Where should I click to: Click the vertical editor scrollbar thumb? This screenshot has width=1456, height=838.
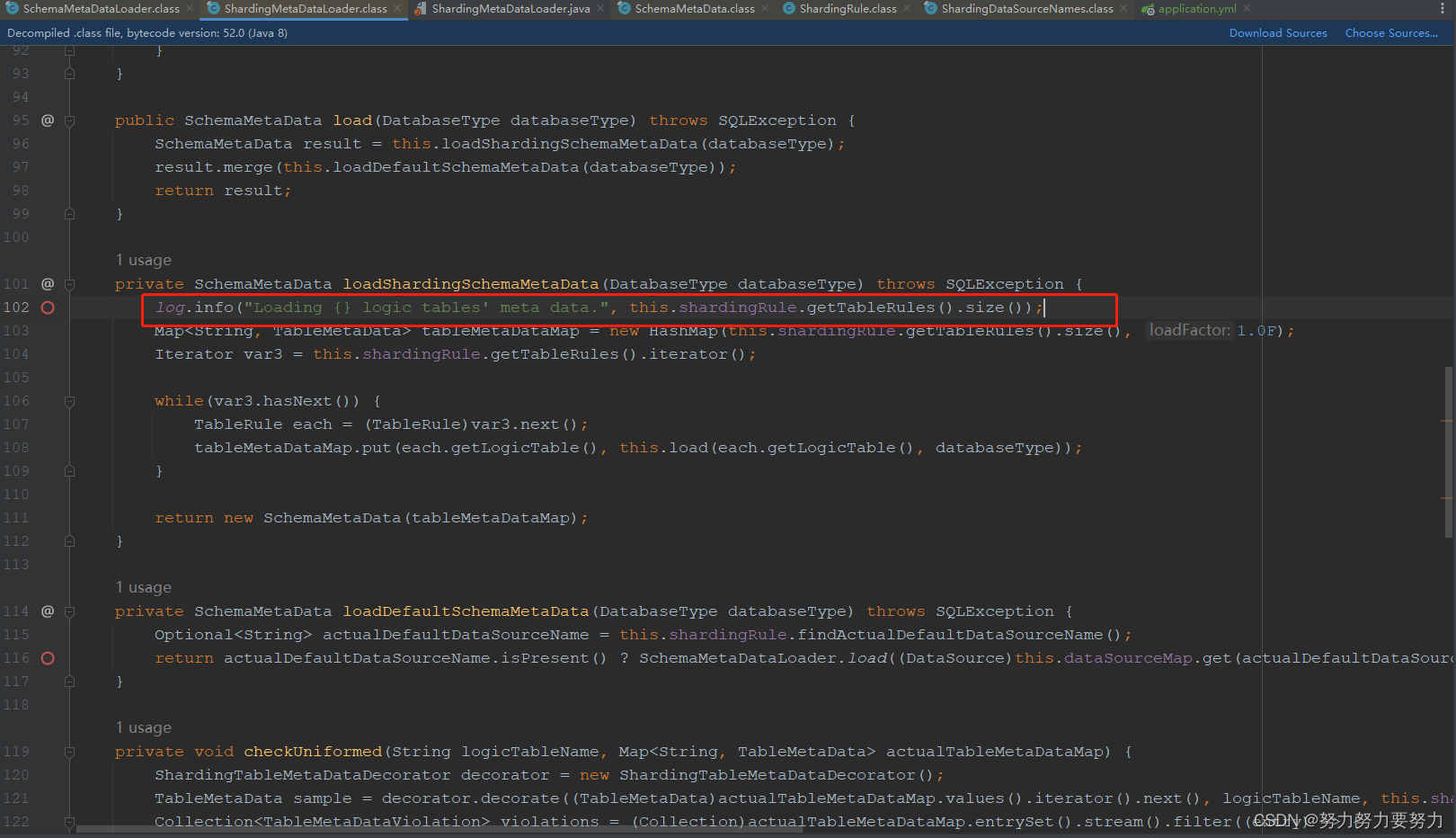(1449, 451)
